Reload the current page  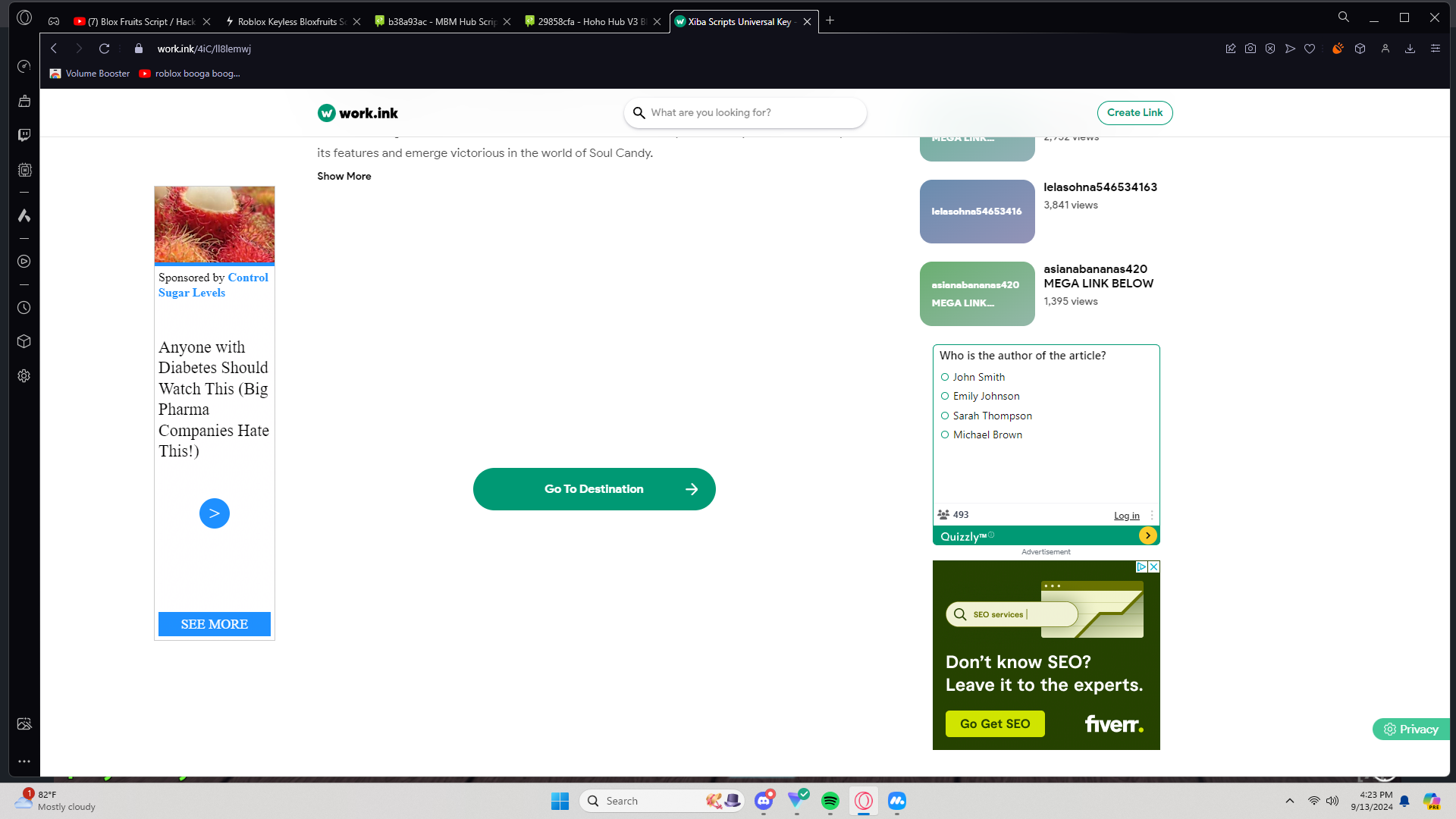coord(105,49)
